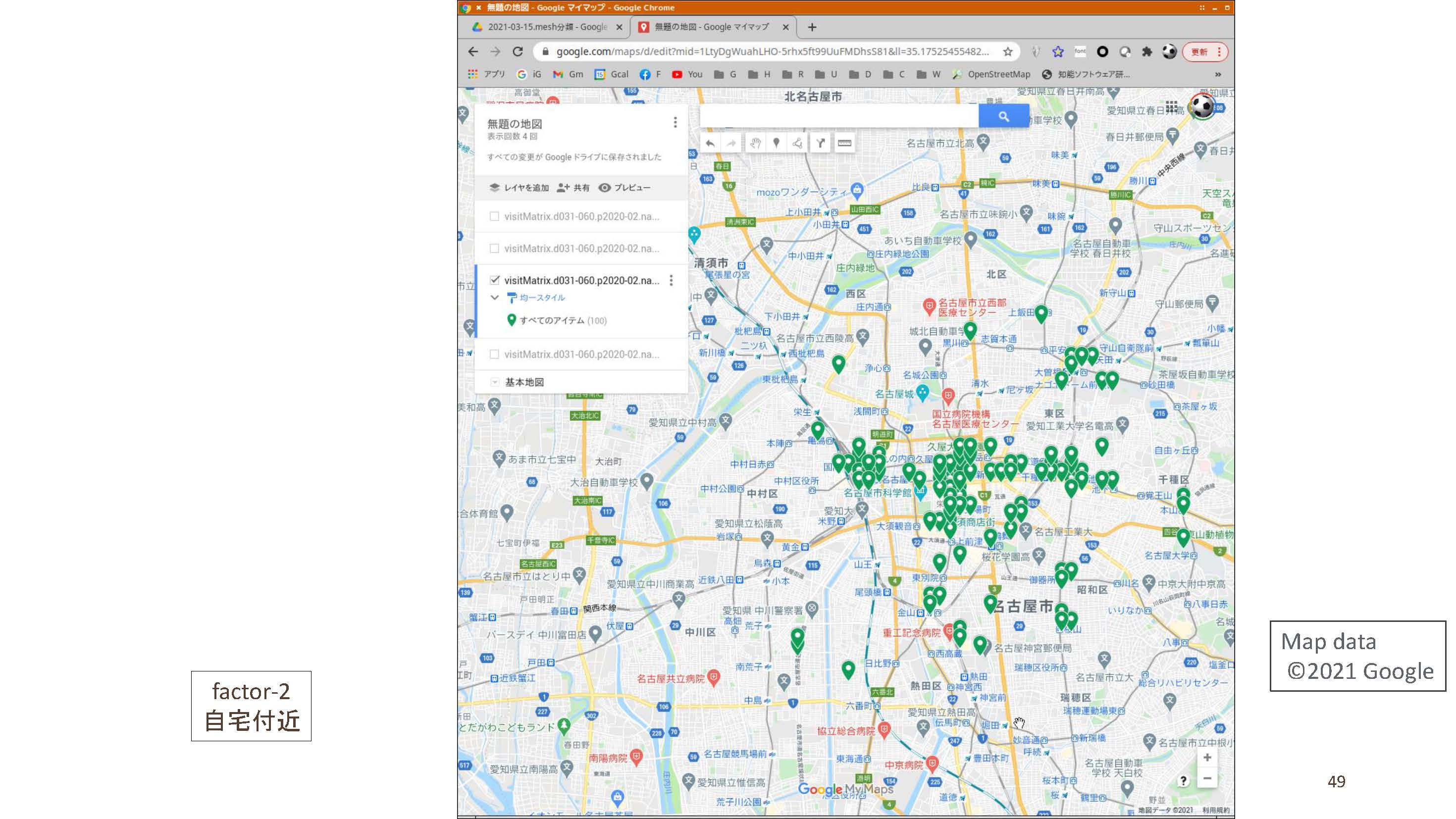This screenshot has width=1456, height=819.
Task: Click the Chrome address bar URL
Action: 772,51
